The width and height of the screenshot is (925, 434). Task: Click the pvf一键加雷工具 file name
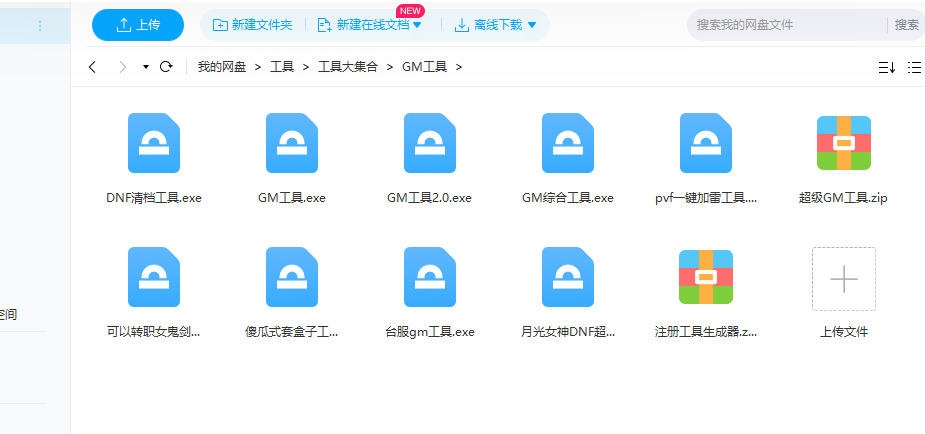tap(706, 198)
